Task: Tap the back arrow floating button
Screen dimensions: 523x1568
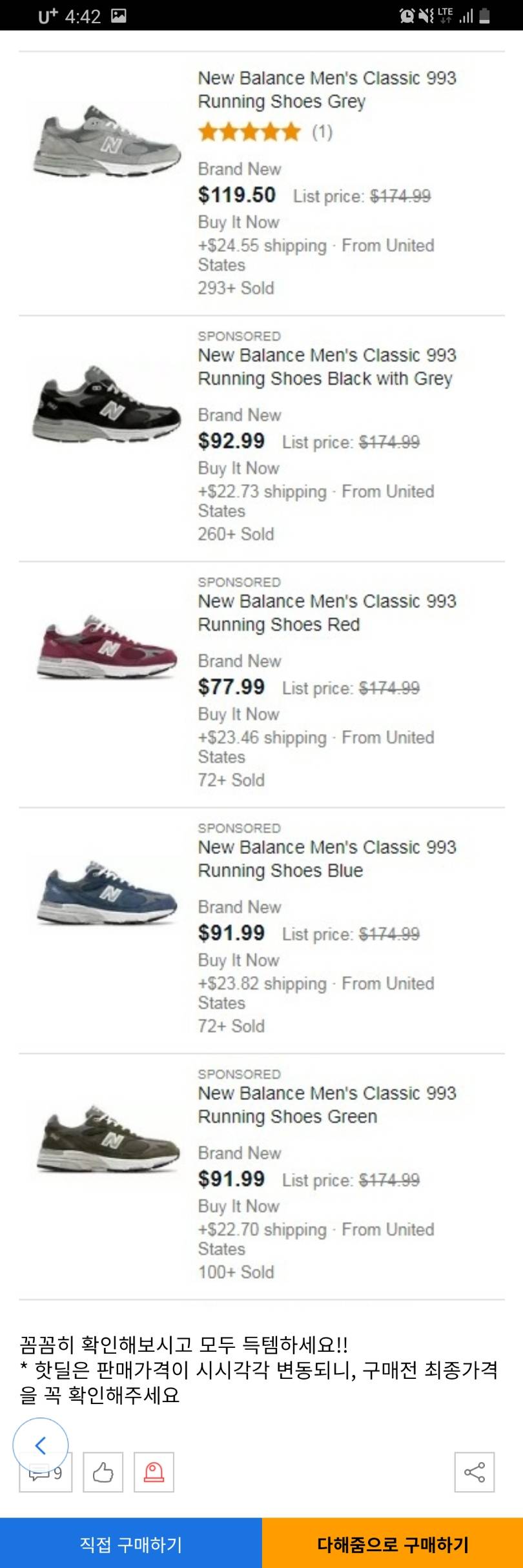Action: [40, 1445]
